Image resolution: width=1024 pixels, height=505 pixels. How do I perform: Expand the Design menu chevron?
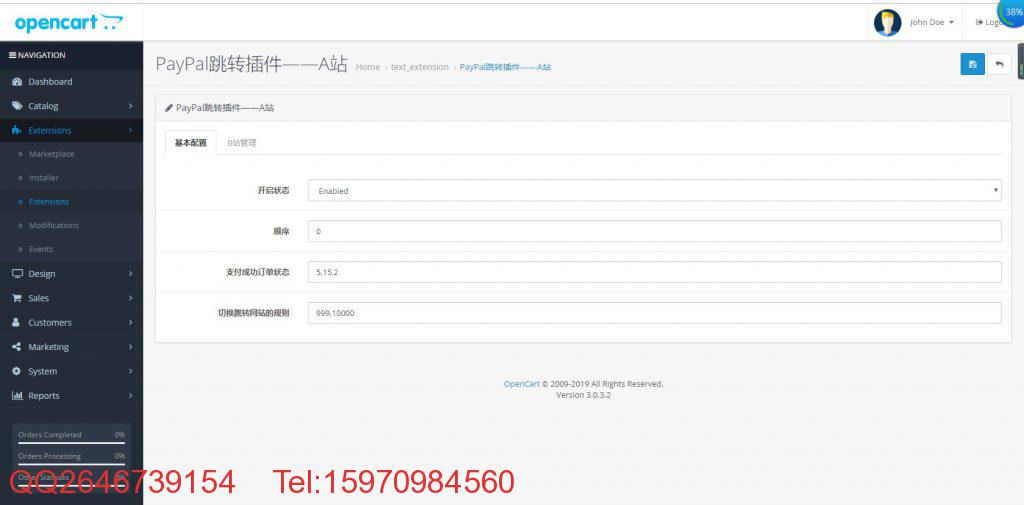pos(131,274)
